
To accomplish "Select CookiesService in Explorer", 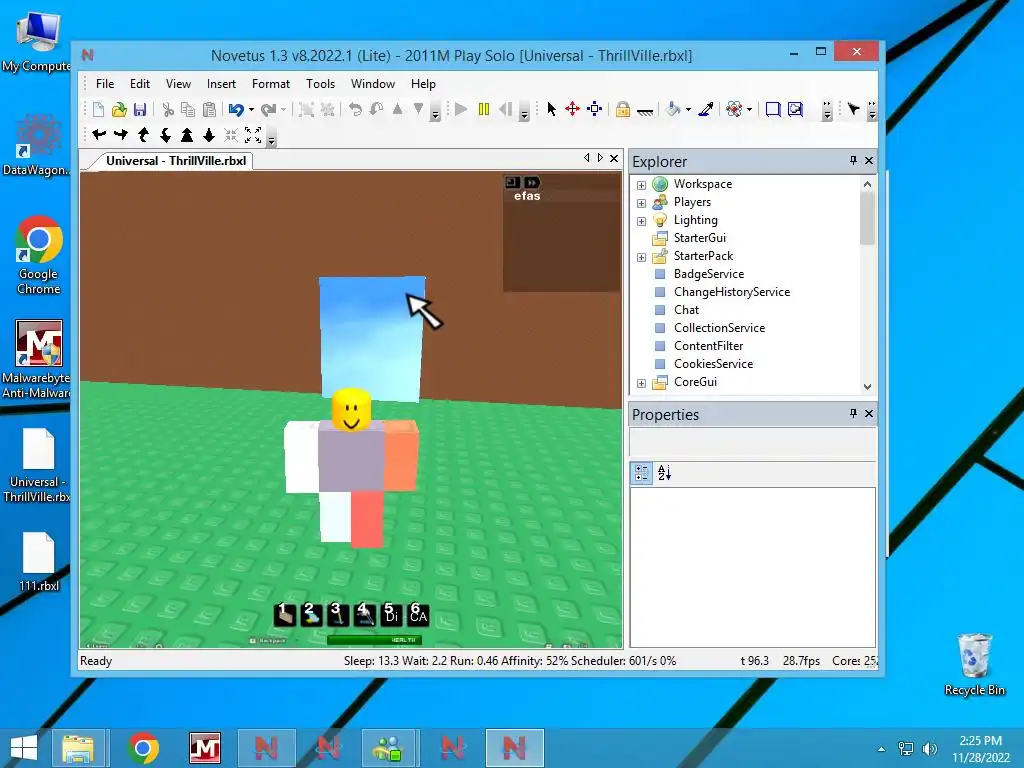I will (x=713, y=364).
